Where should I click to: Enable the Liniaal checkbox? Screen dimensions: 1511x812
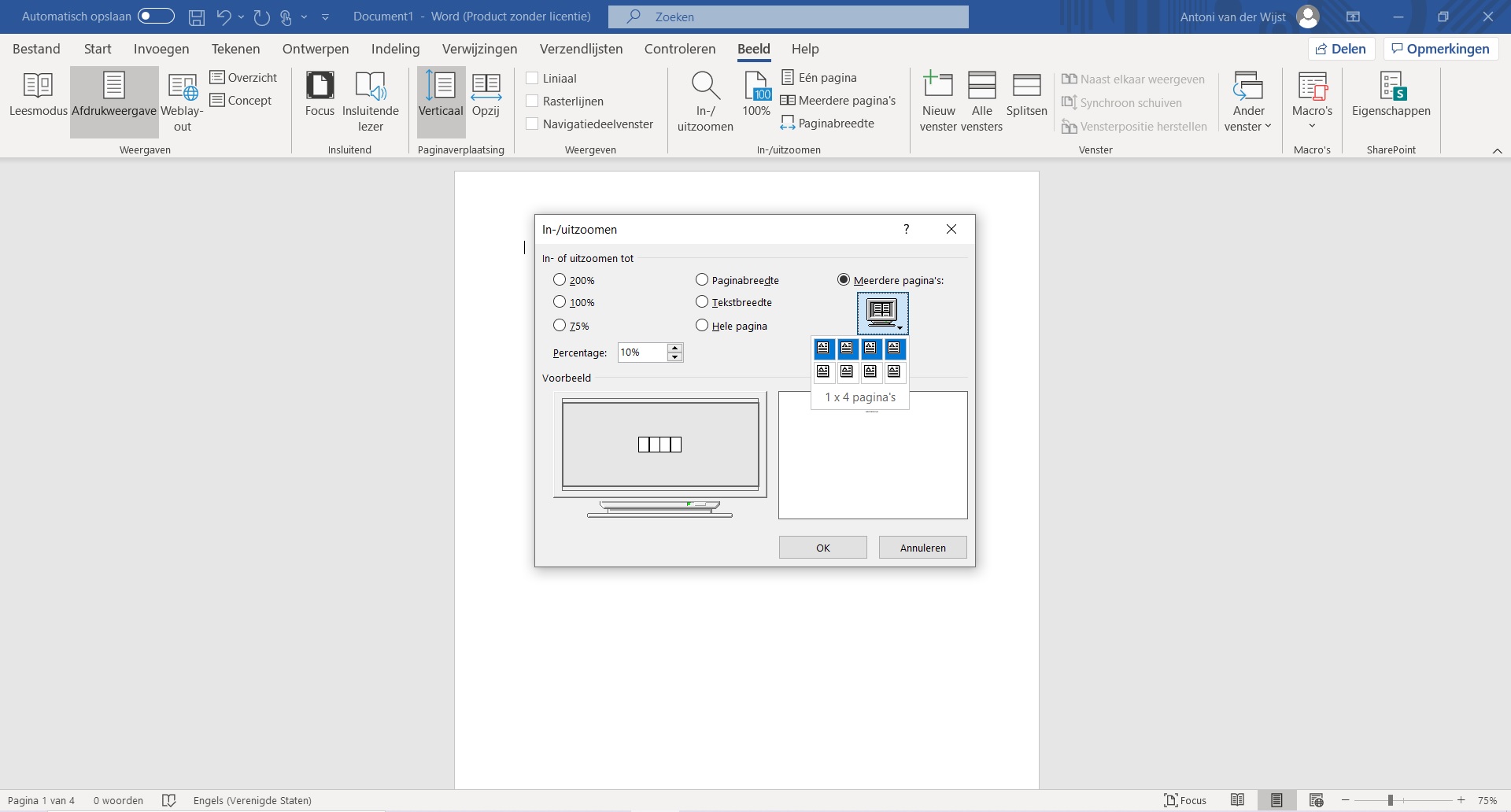pos(533,79)
